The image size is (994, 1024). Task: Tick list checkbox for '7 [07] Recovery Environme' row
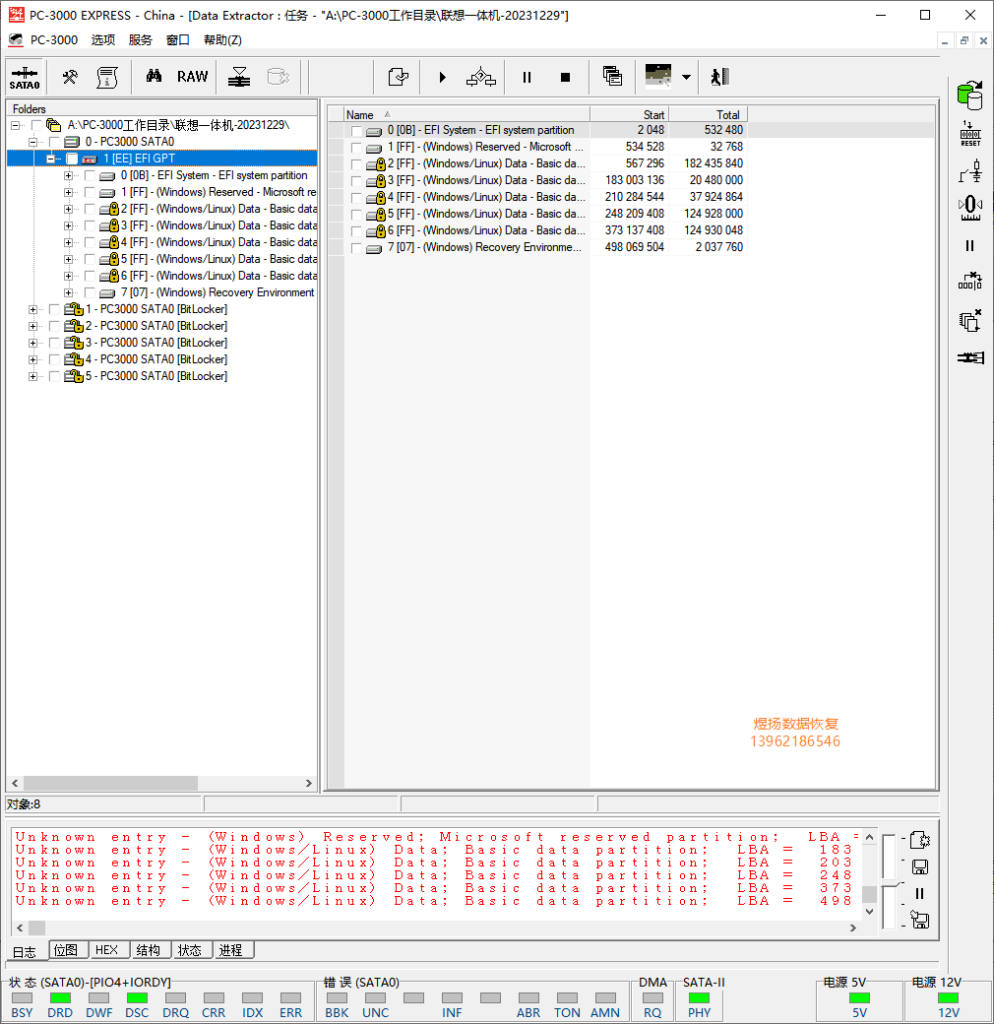356,248
